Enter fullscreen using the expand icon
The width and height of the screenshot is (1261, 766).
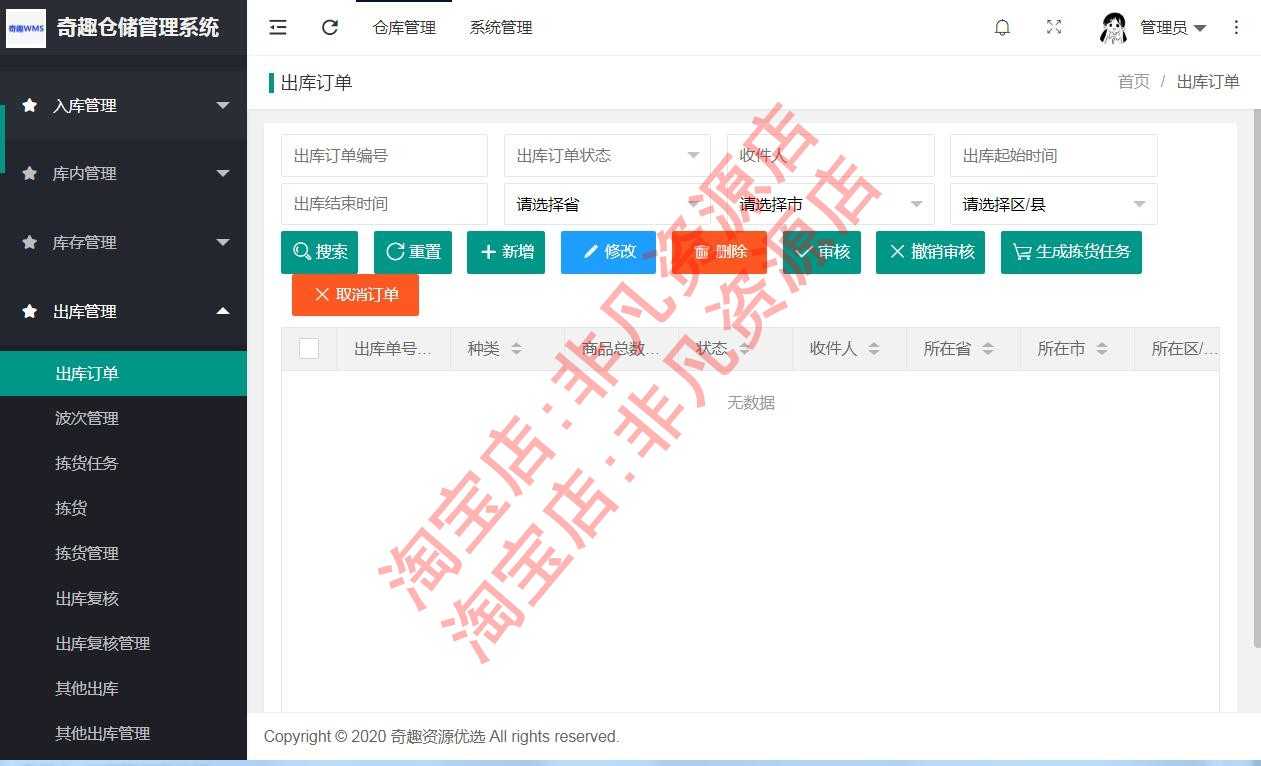coord(1054,27)
